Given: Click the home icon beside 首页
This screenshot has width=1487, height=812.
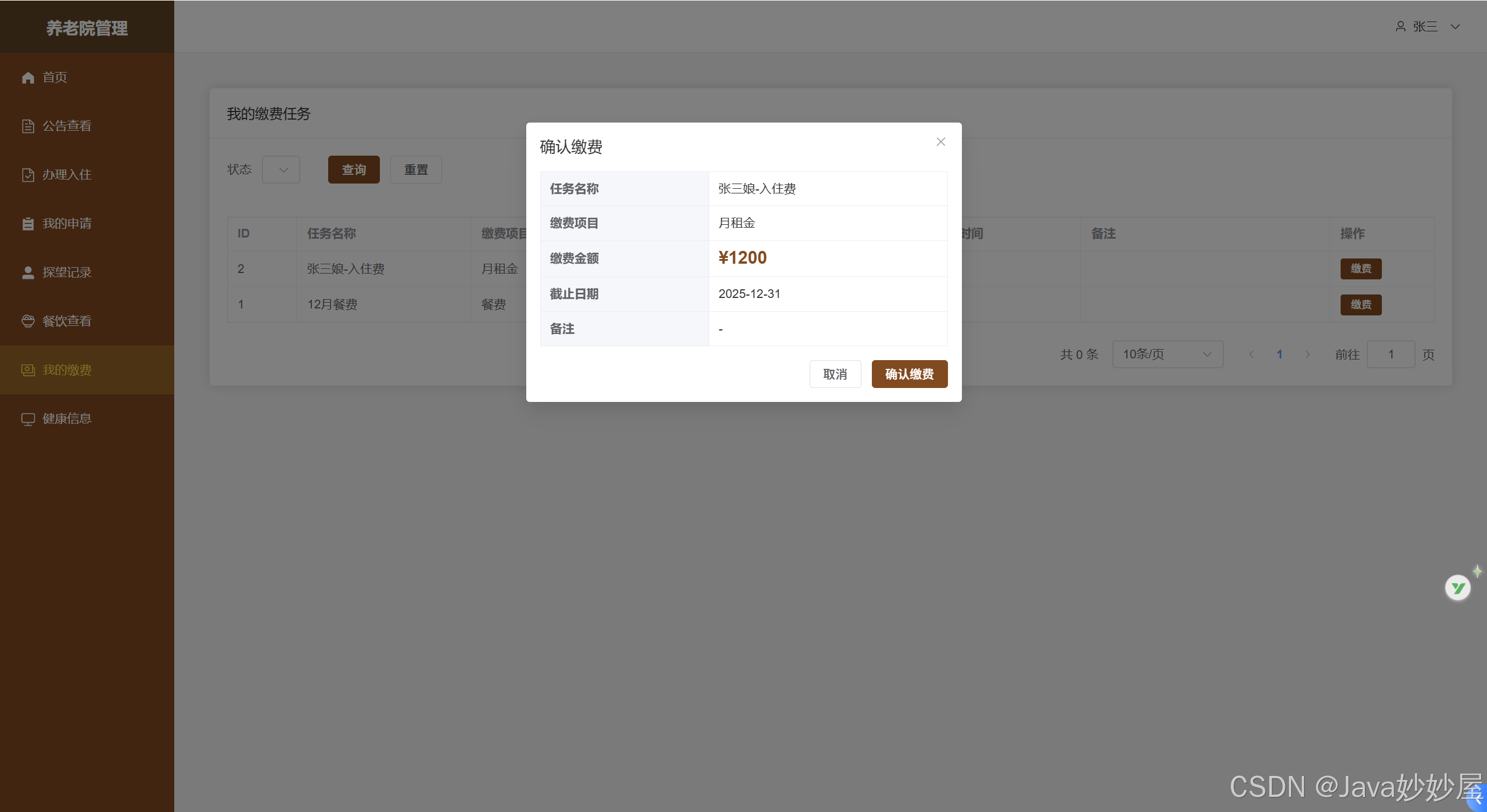Looking at the screenshot, I should point(28,77).
